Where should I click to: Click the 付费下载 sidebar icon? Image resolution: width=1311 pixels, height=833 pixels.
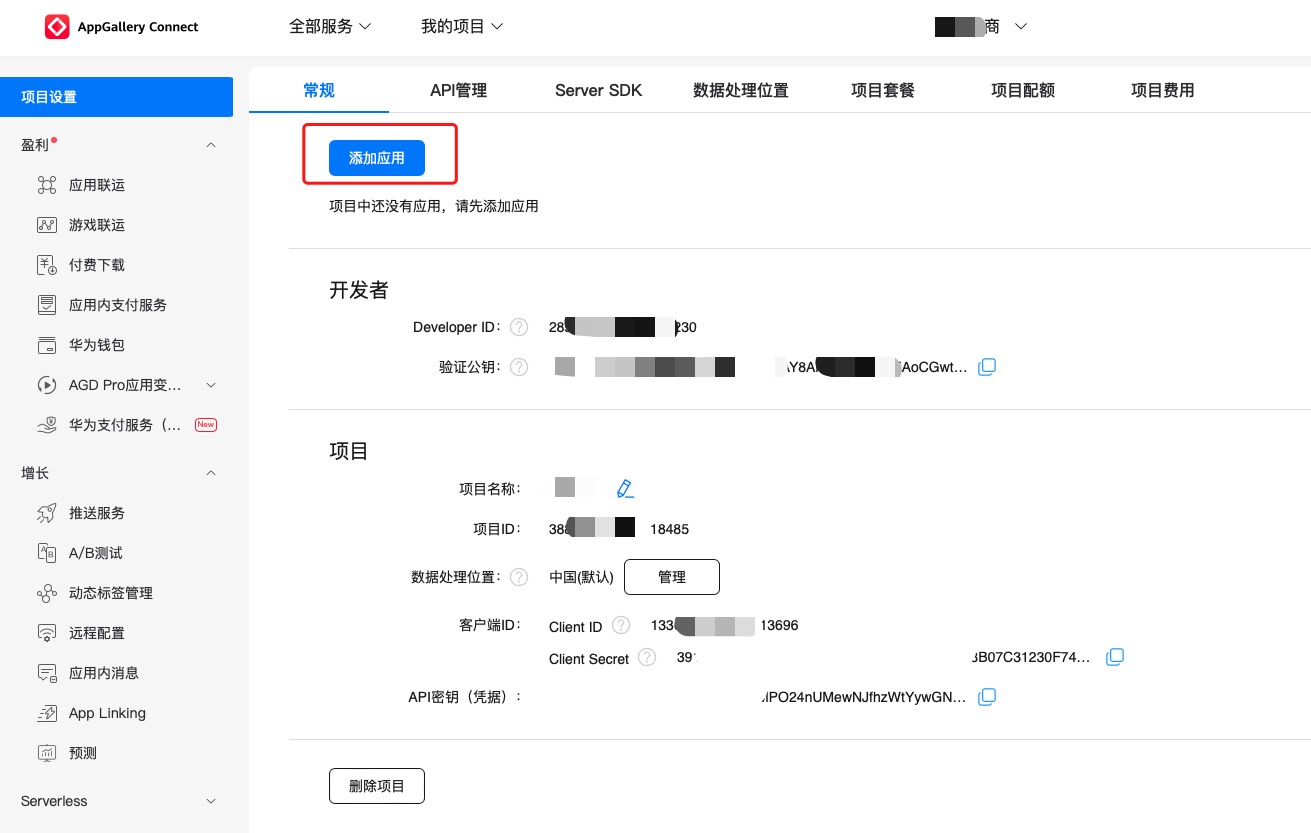(47, 265)
